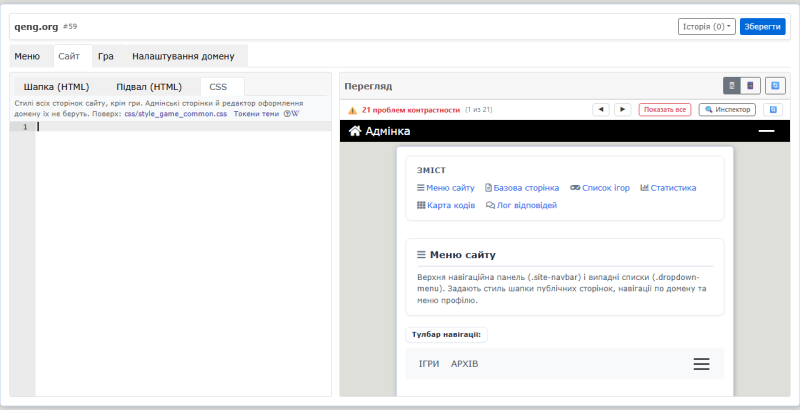The image size is (800, 410).
Task: Click the Адмінка title in the preview
Action: 388,131
